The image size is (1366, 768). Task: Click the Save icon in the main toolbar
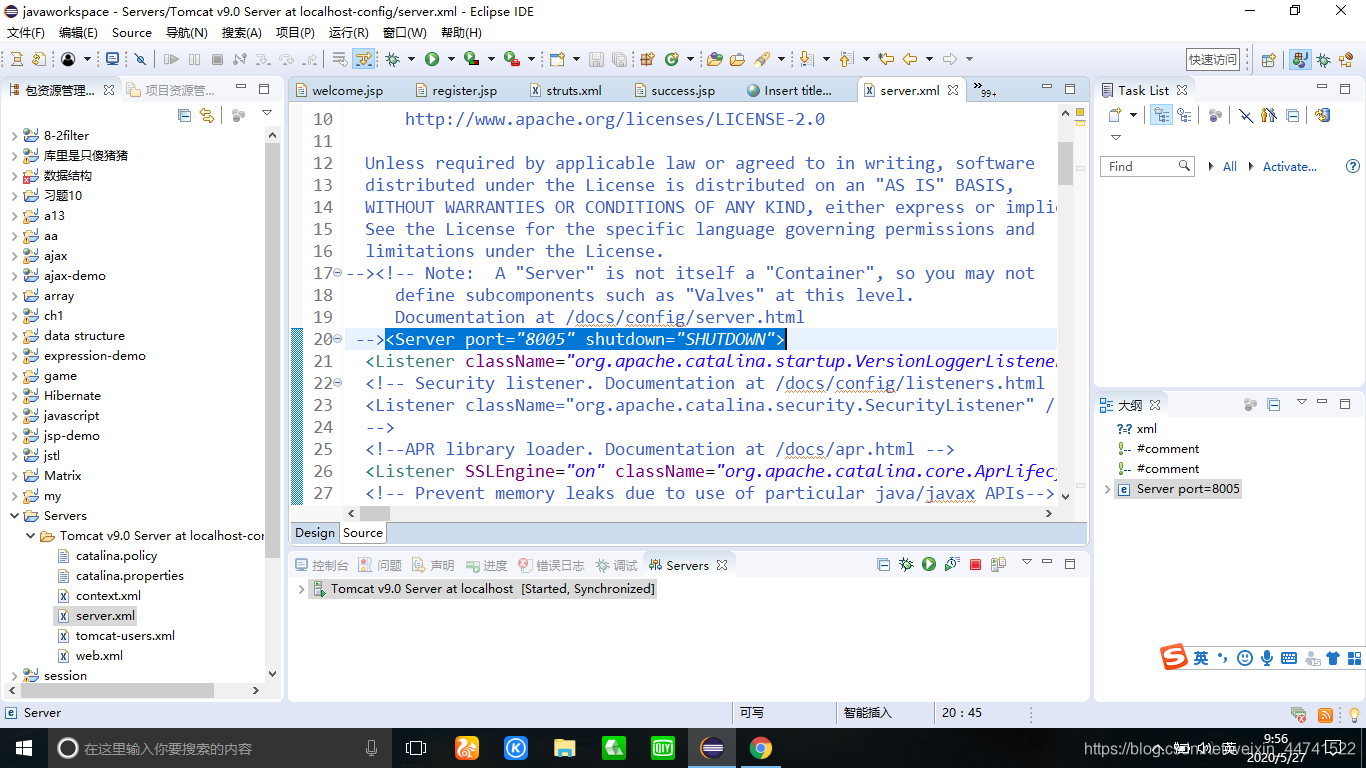(596, 59)
